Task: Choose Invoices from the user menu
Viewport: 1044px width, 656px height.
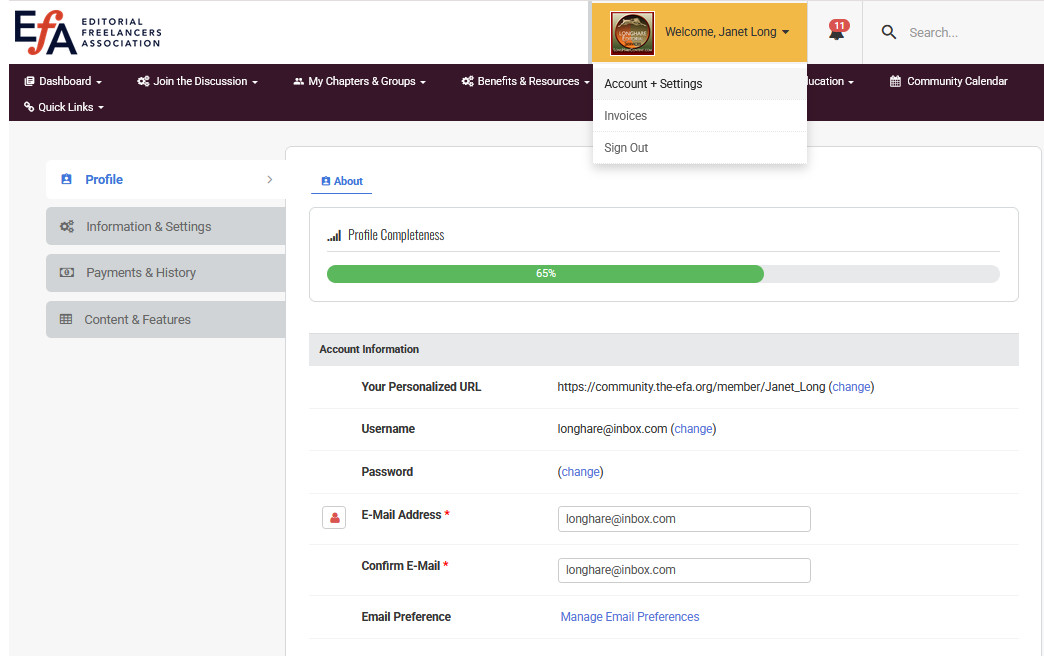Action: coord(625,116)
